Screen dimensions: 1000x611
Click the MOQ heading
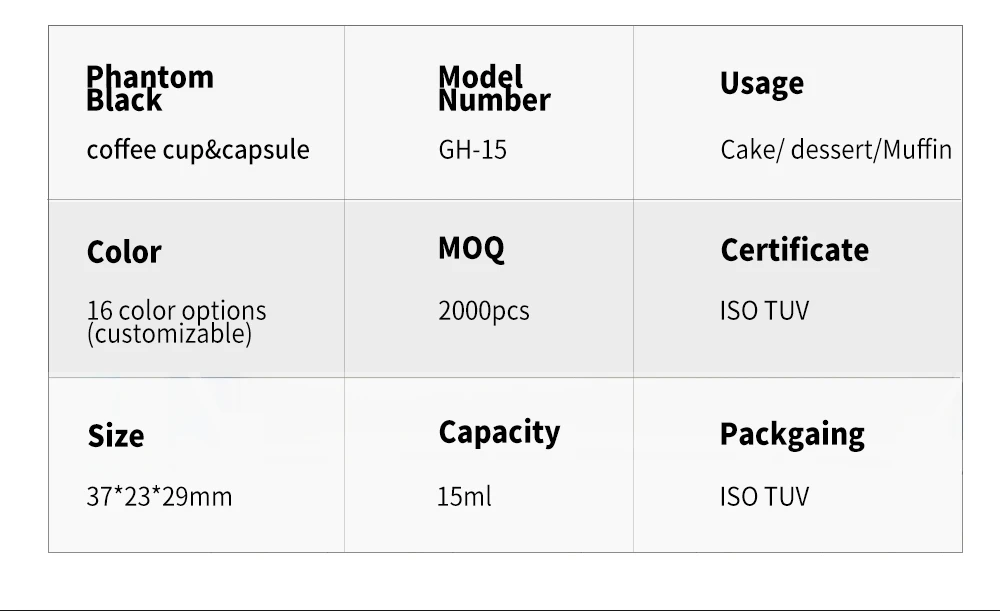tap(471, 249)
